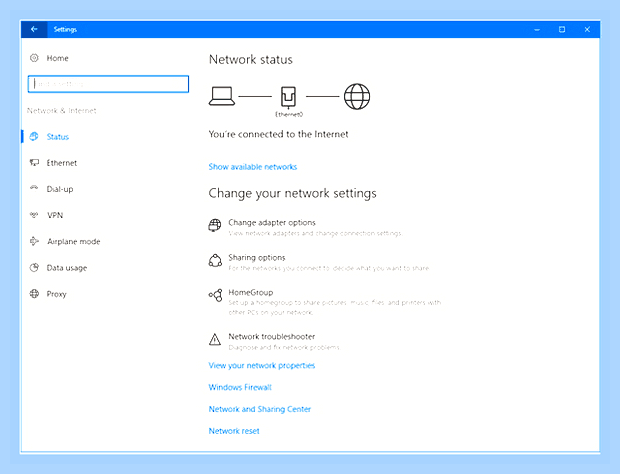Click the Internet globe icon in diagram
Image resolution: width=620 pixels, height=474 pixels.
[357, 96]
